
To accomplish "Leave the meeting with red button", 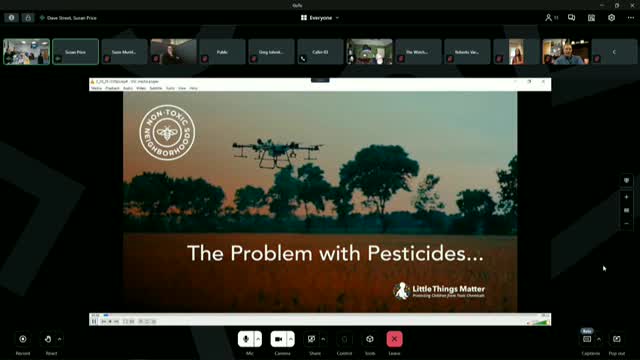I will [394, 339].
